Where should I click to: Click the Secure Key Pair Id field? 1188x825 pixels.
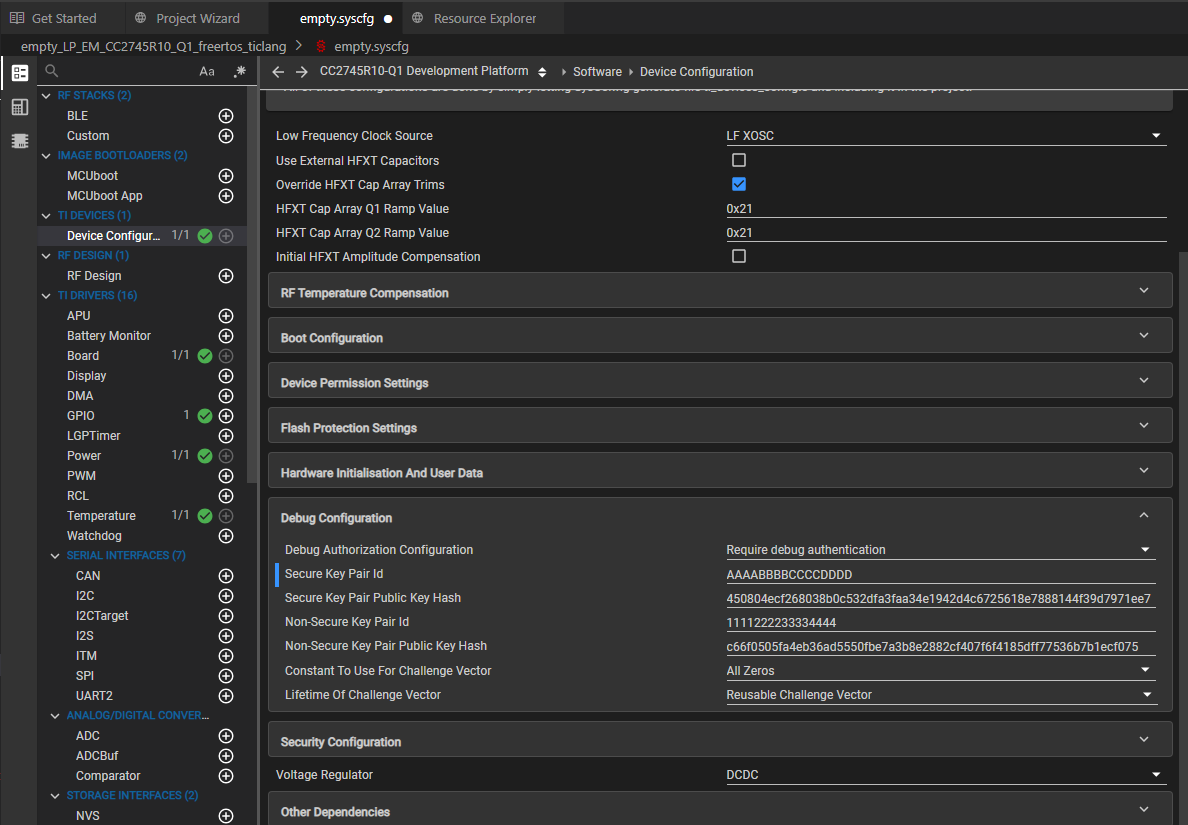tap(940, 574)
